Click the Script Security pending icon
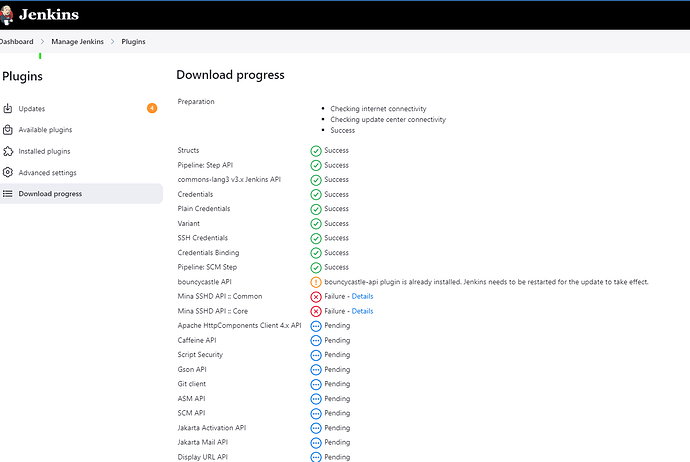Viewport: 690px width, 462px height. pos(316,355)
